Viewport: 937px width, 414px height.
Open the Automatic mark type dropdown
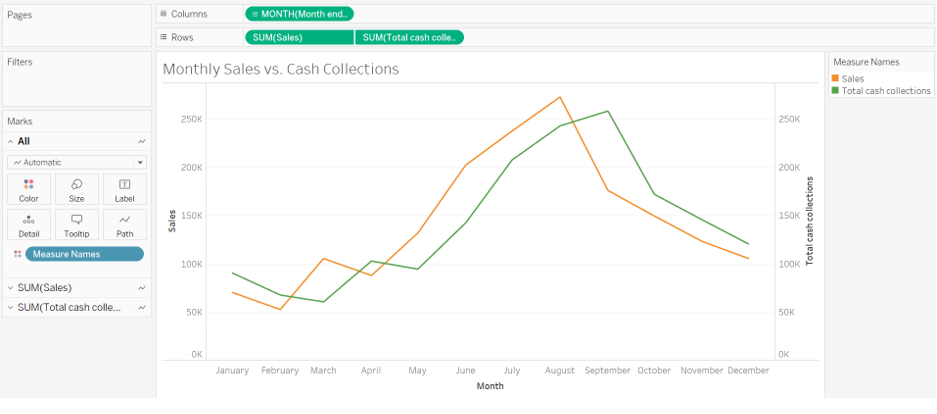tap(76, 162)
